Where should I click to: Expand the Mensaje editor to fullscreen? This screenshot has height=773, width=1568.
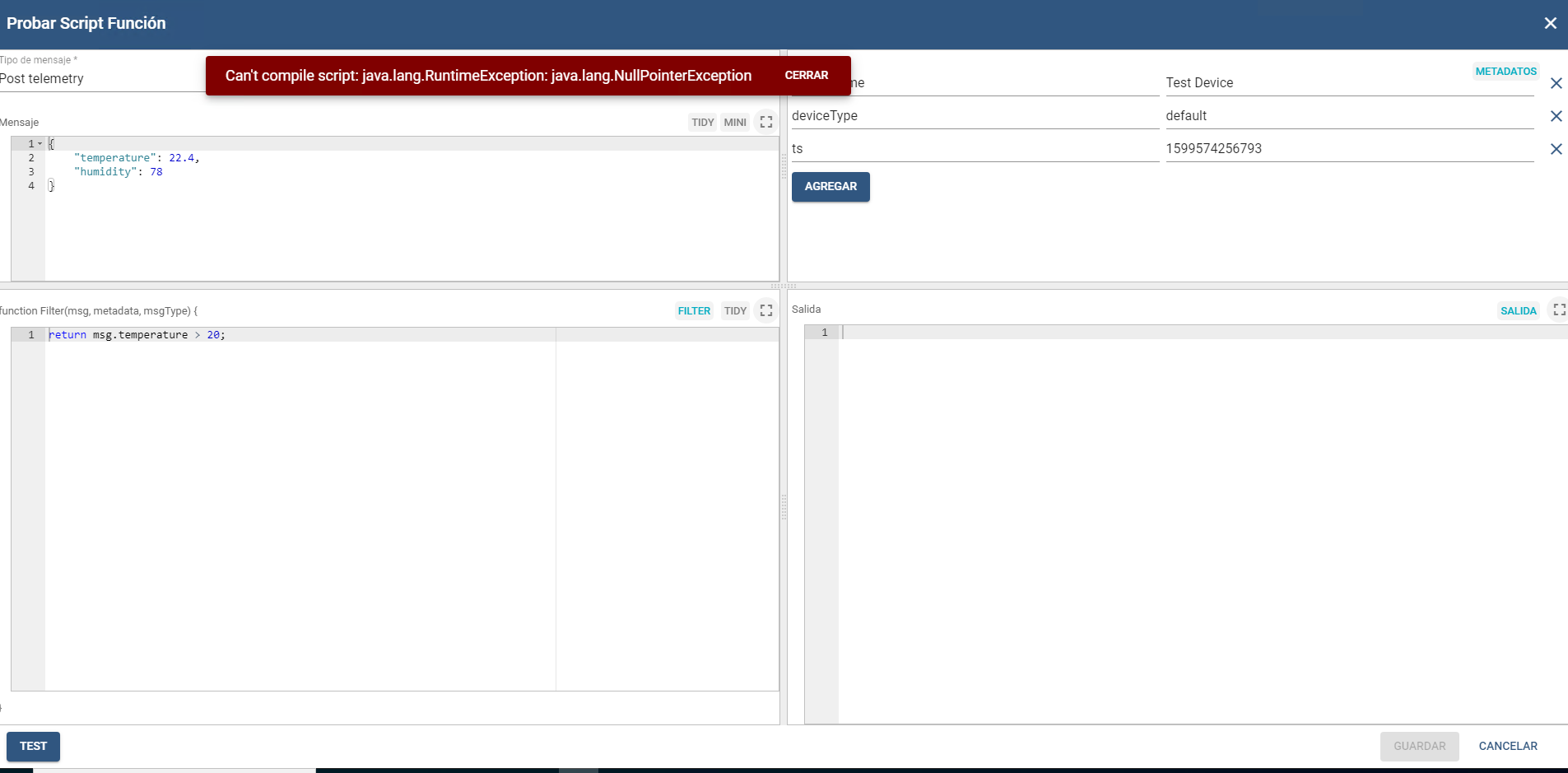tap(765, 122)
